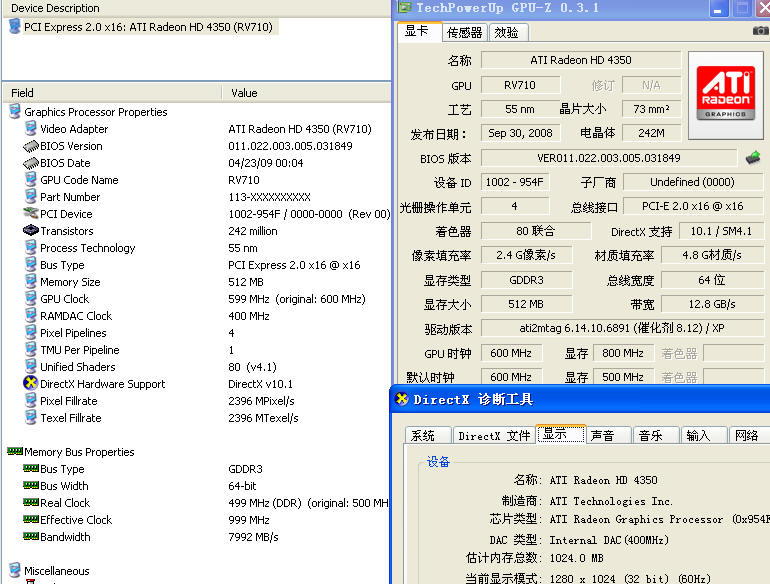Viewport: 770px width, 584px height.
Task: Click the BIOS Version chip icon
Action: (30, 146)
